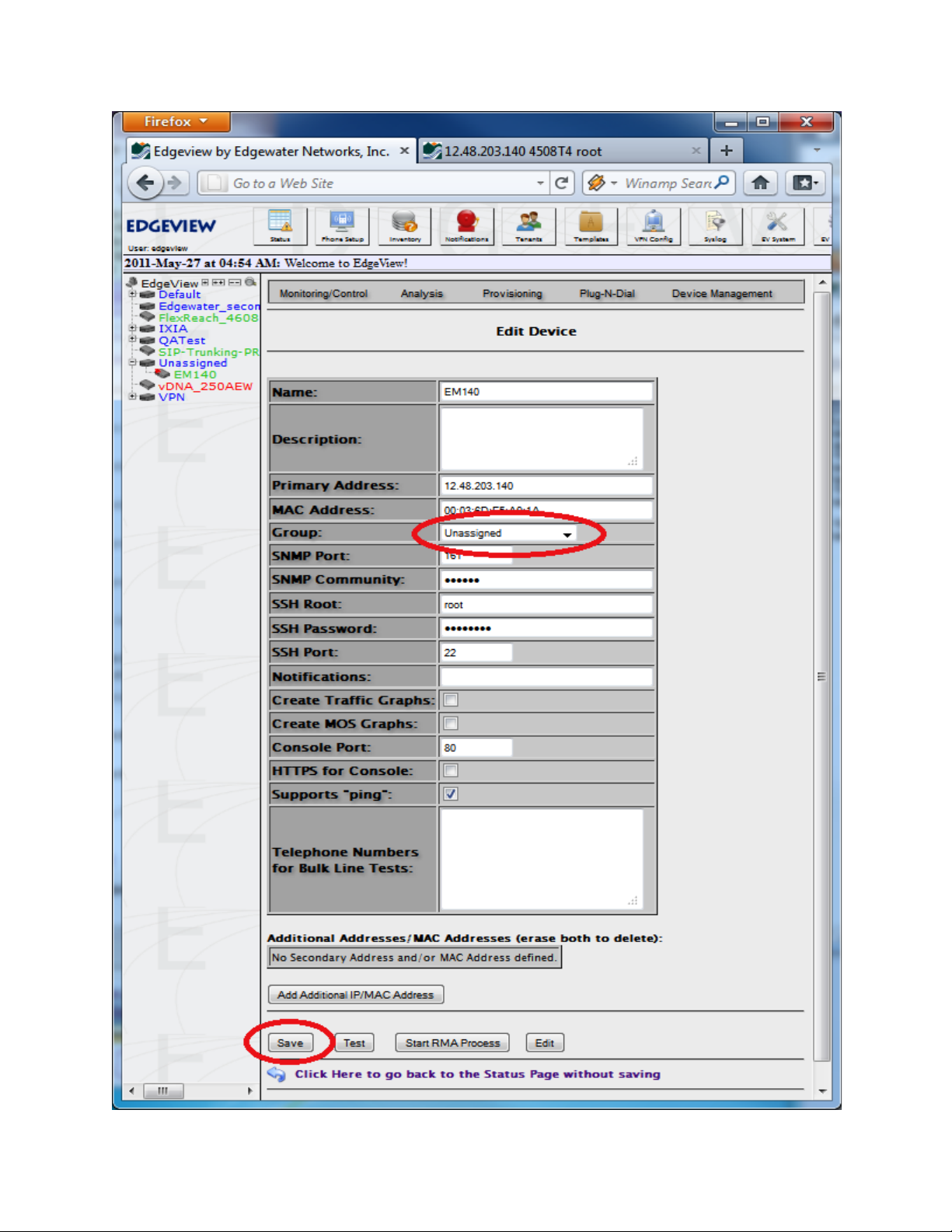Click the Winamp search magnifier icon
This screenshot has height=1232, width=952.
(722, 183)
